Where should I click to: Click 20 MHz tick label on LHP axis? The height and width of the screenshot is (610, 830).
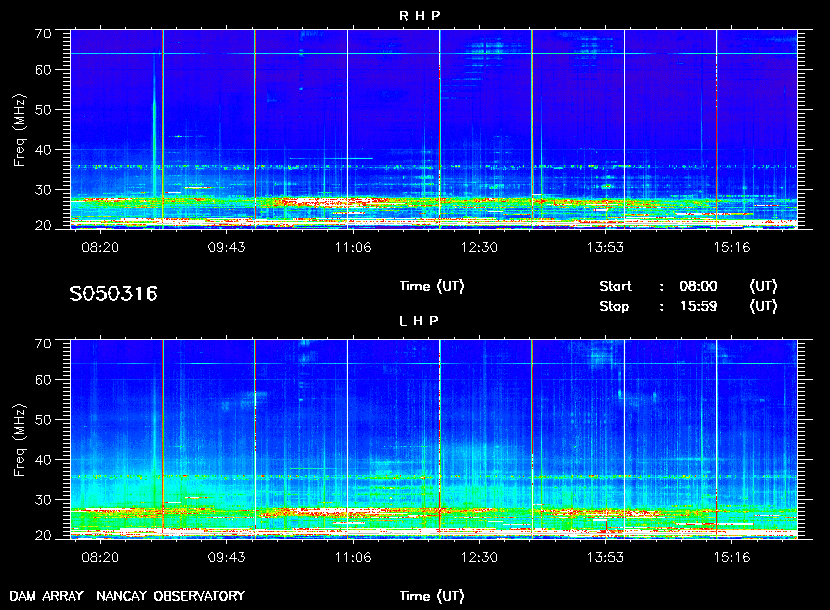(43, 535)
